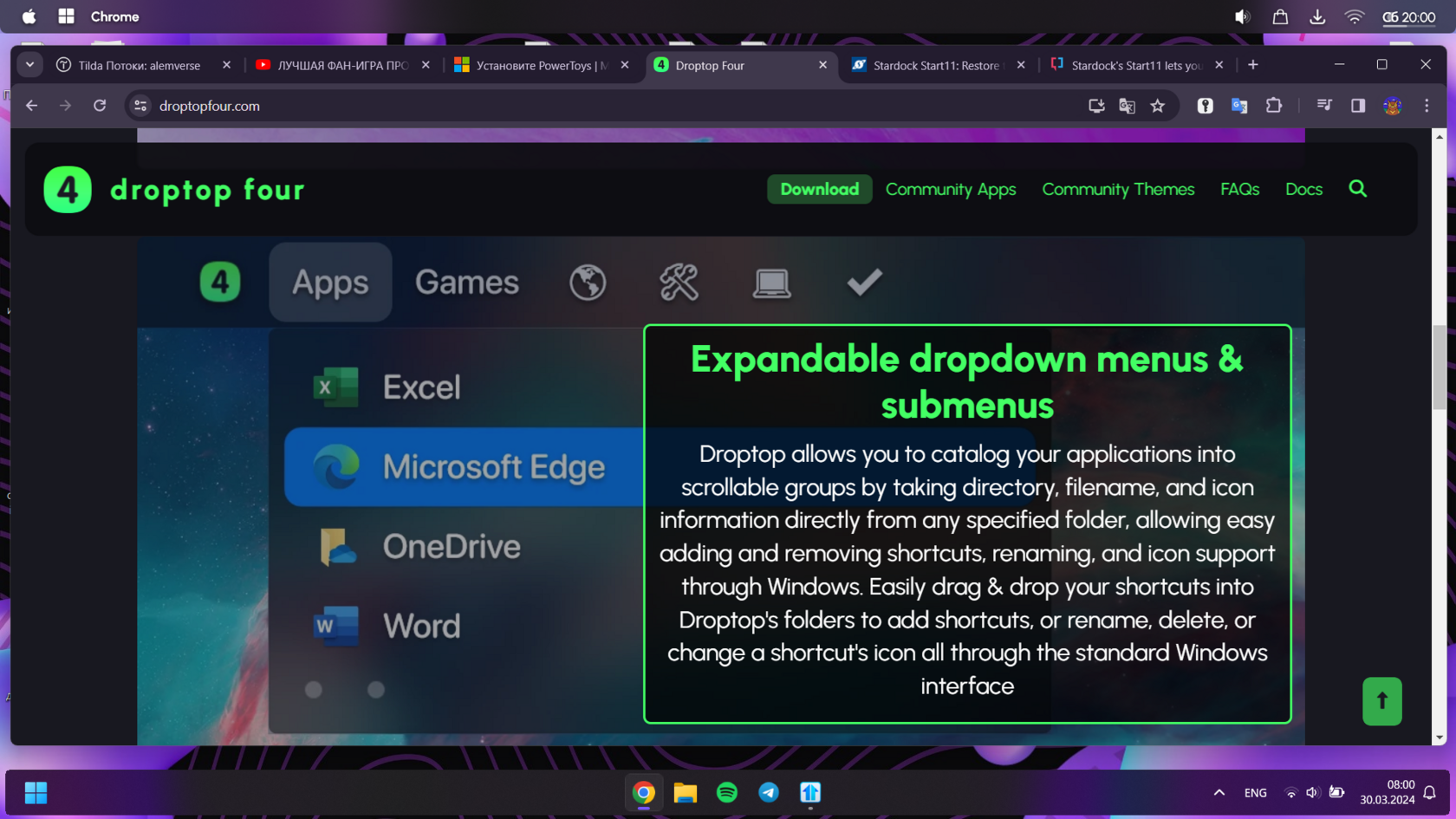Click the scrollbar down arrow
The width and height of the screenshot is (1456, 819).
1439,738
